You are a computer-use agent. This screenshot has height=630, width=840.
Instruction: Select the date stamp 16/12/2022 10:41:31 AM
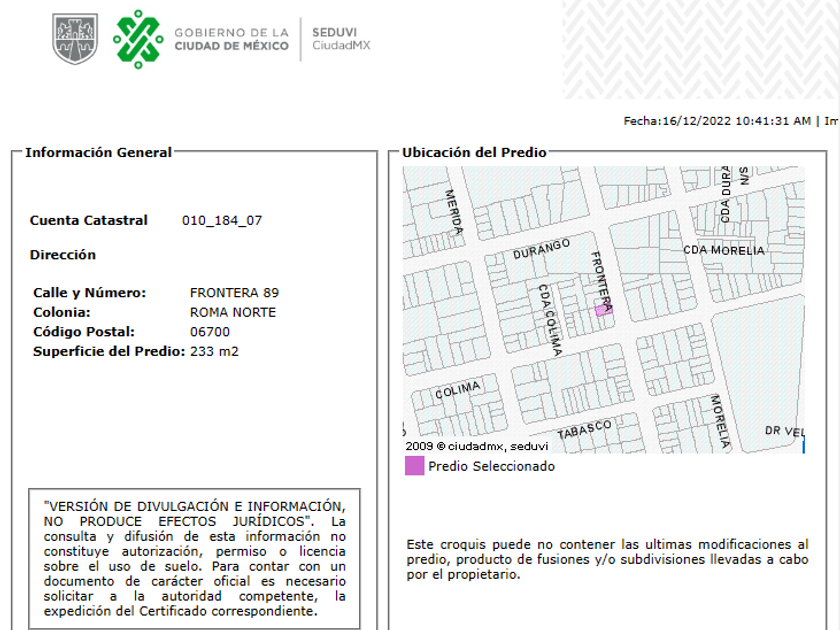pyautogui.click(x=737, y=121)
